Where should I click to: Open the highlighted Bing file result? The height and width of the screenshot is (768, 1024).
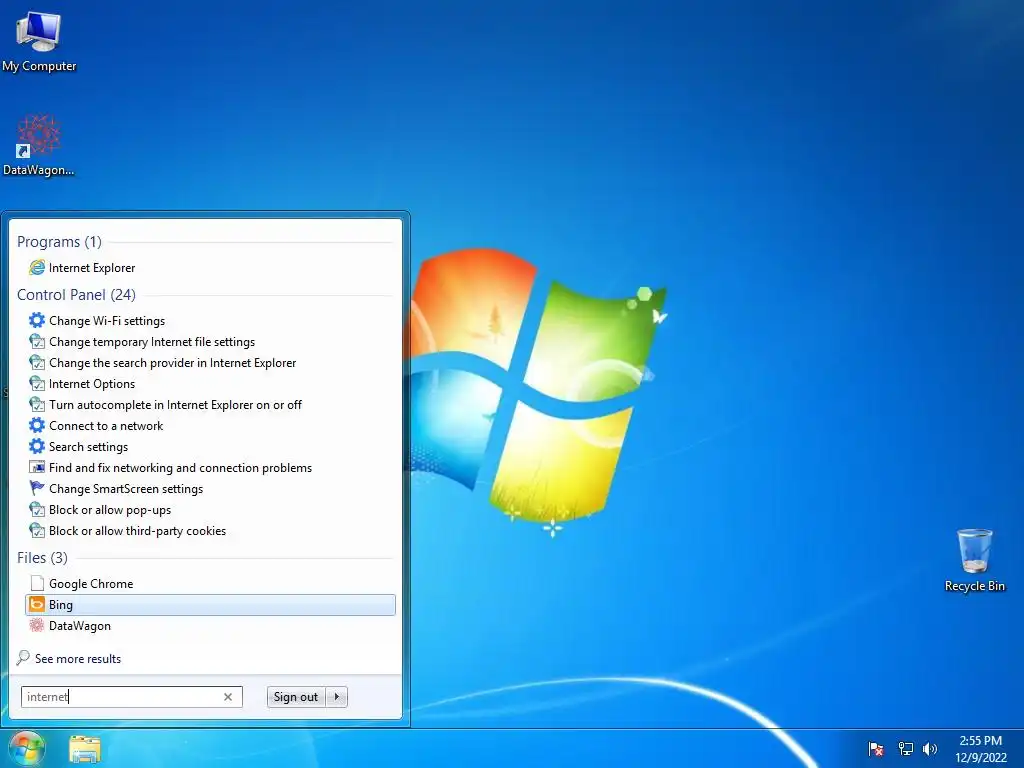point(210,605)
